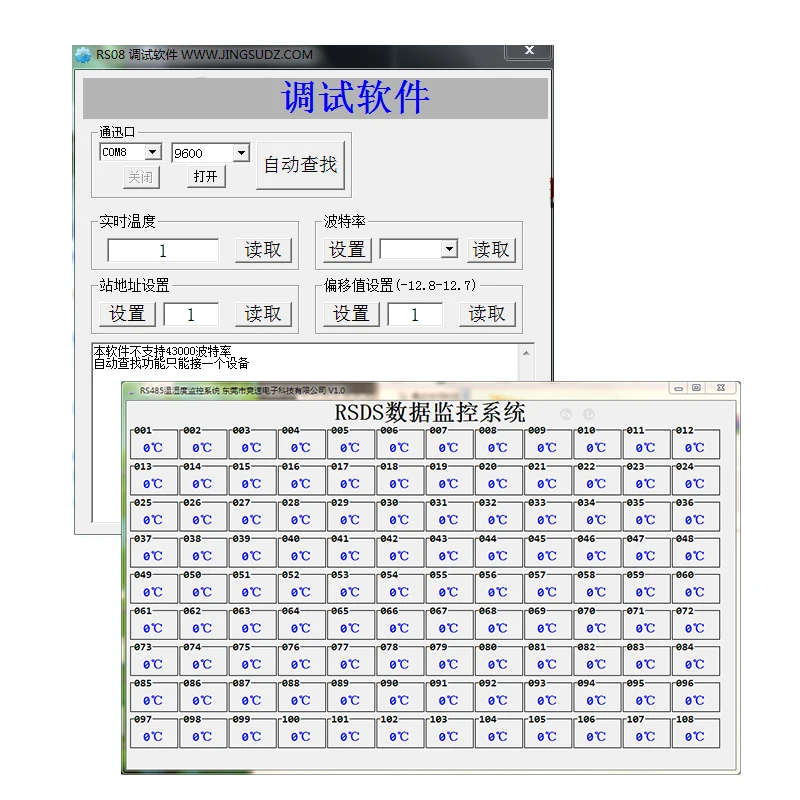Click the 自动查找 button
This screenshot has width=800, height=800.
(301, 165)
